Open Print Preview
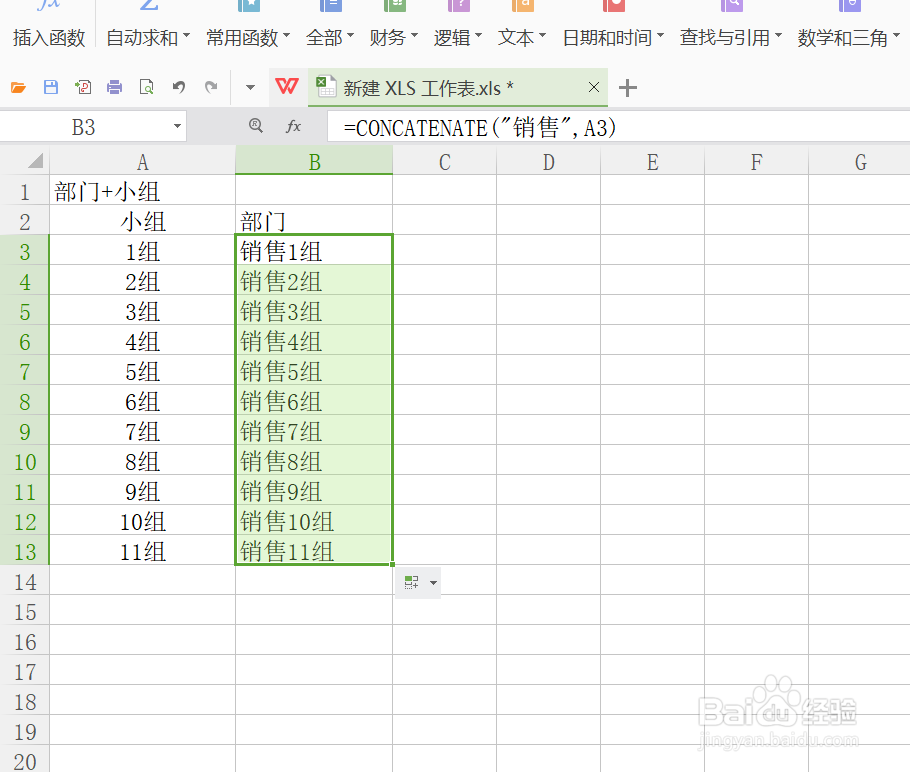Viewport: 910px width, 772px height. pyautogui.click(x=145, y=88)
